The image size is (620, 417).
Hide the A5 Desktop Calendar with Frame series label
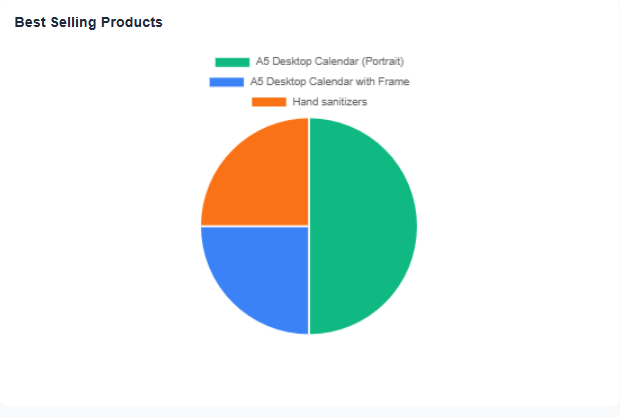(x=329, y=82)
